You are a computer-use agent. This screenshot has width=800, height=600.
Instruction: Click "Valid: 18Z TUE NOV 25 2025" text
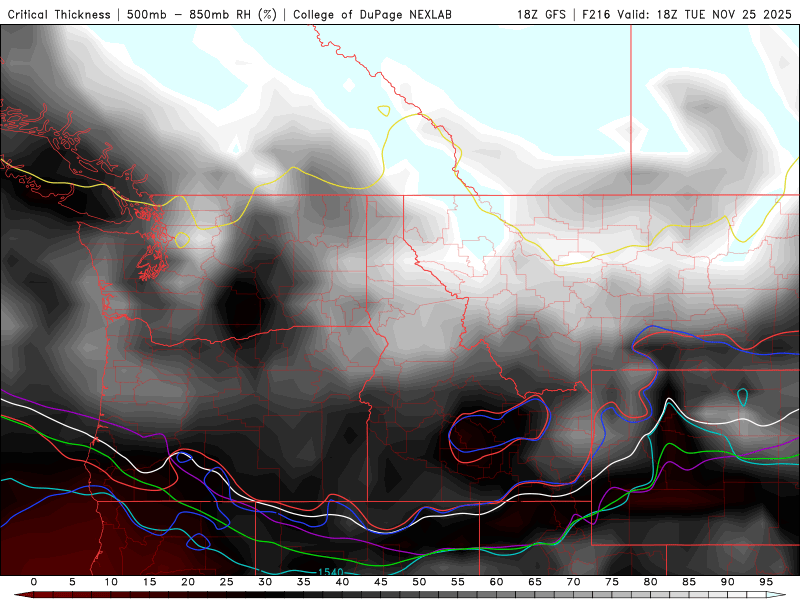click(705, 14)
